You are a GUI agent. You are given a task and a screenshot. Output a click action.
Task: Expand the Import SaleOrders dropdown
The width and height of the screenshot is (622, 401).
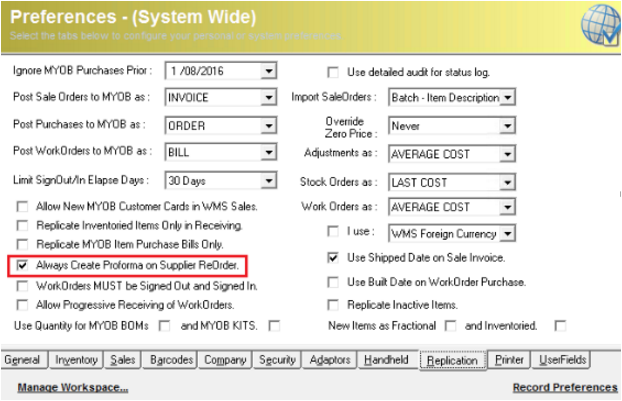click(x=507, y=97)
